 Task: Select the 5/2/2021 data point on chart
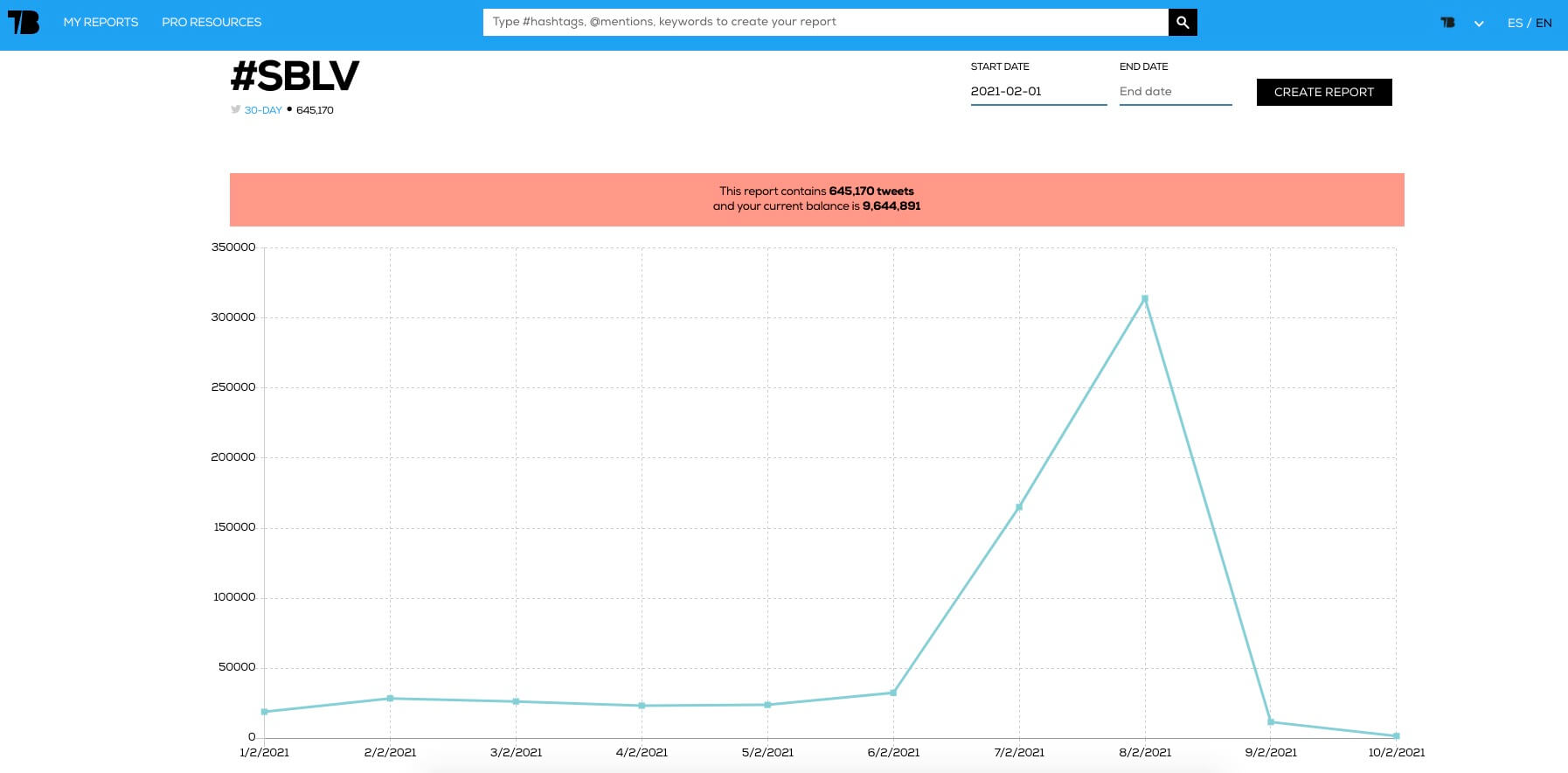[767, 705]
